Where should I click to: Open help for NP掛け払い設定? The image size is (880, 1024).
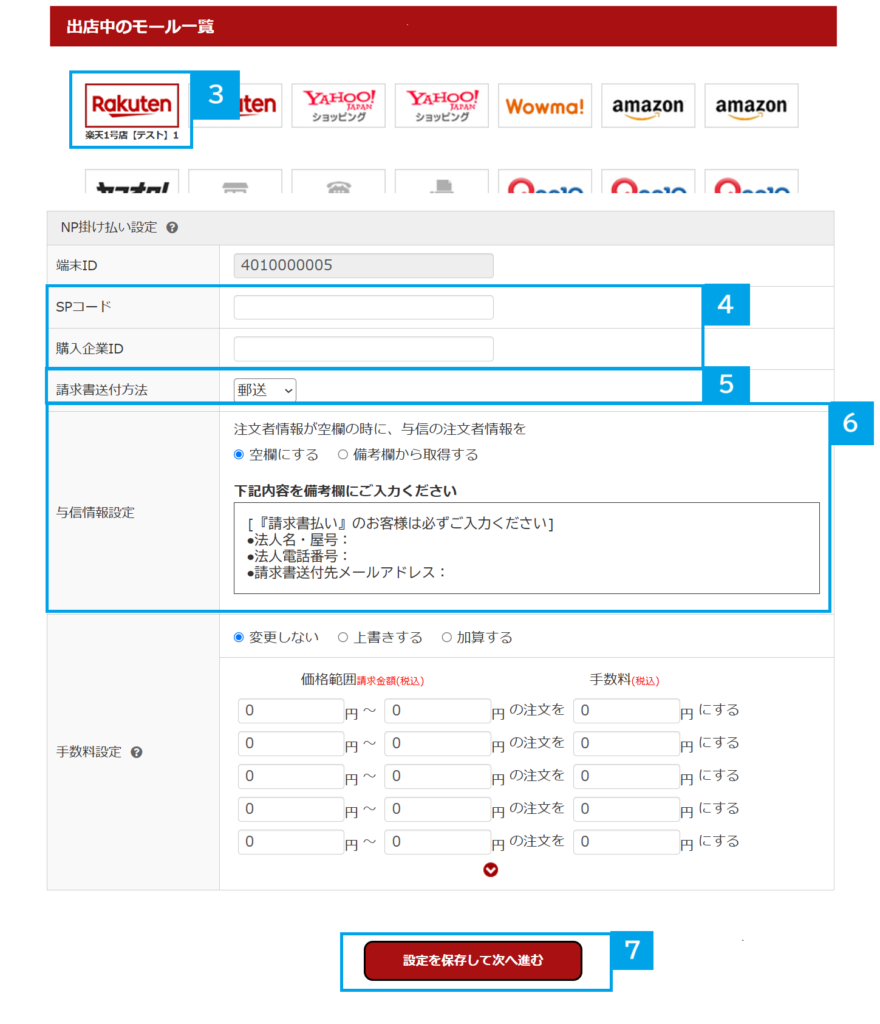coord(172,228)
